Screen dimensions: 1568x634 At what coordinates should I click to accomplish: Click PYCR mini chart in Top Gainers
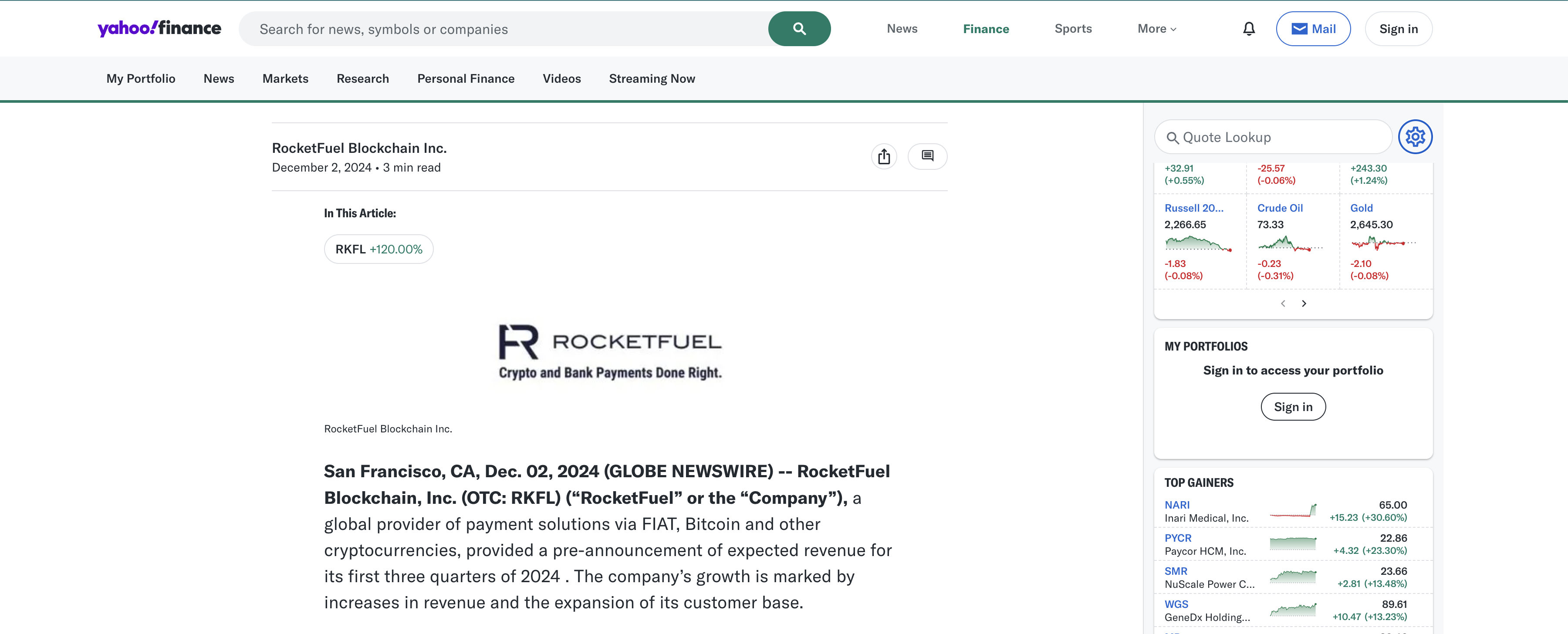click(x=1293, y=543)
